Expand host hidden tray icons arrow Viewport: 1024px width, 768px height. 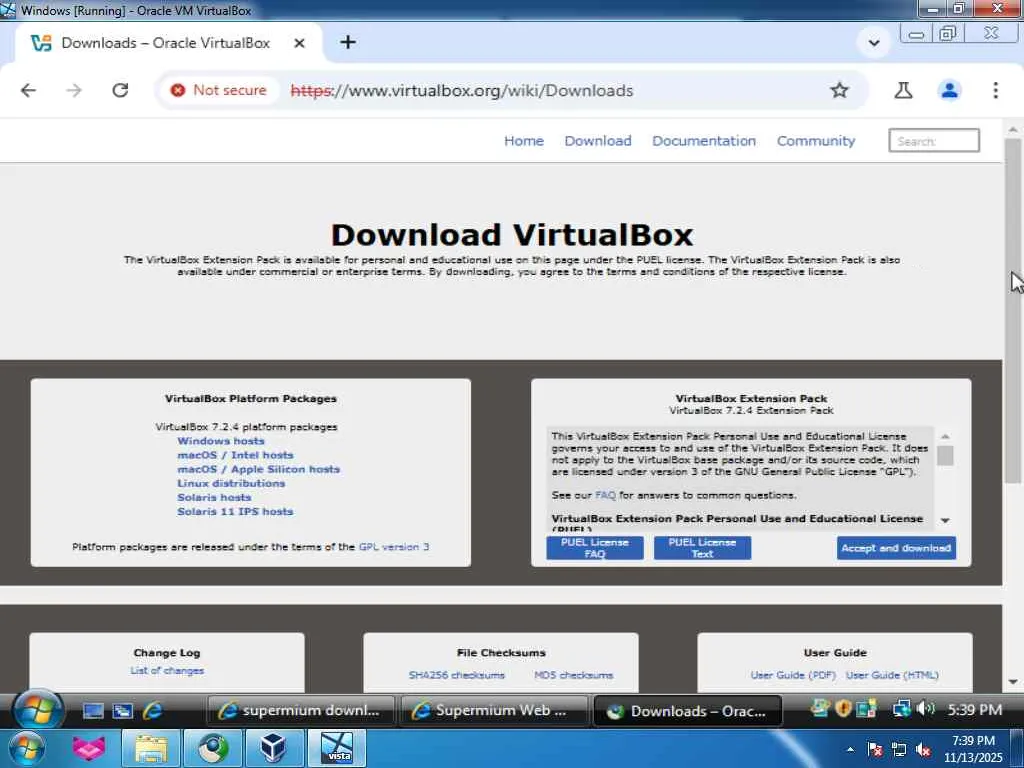pos(850,749)
